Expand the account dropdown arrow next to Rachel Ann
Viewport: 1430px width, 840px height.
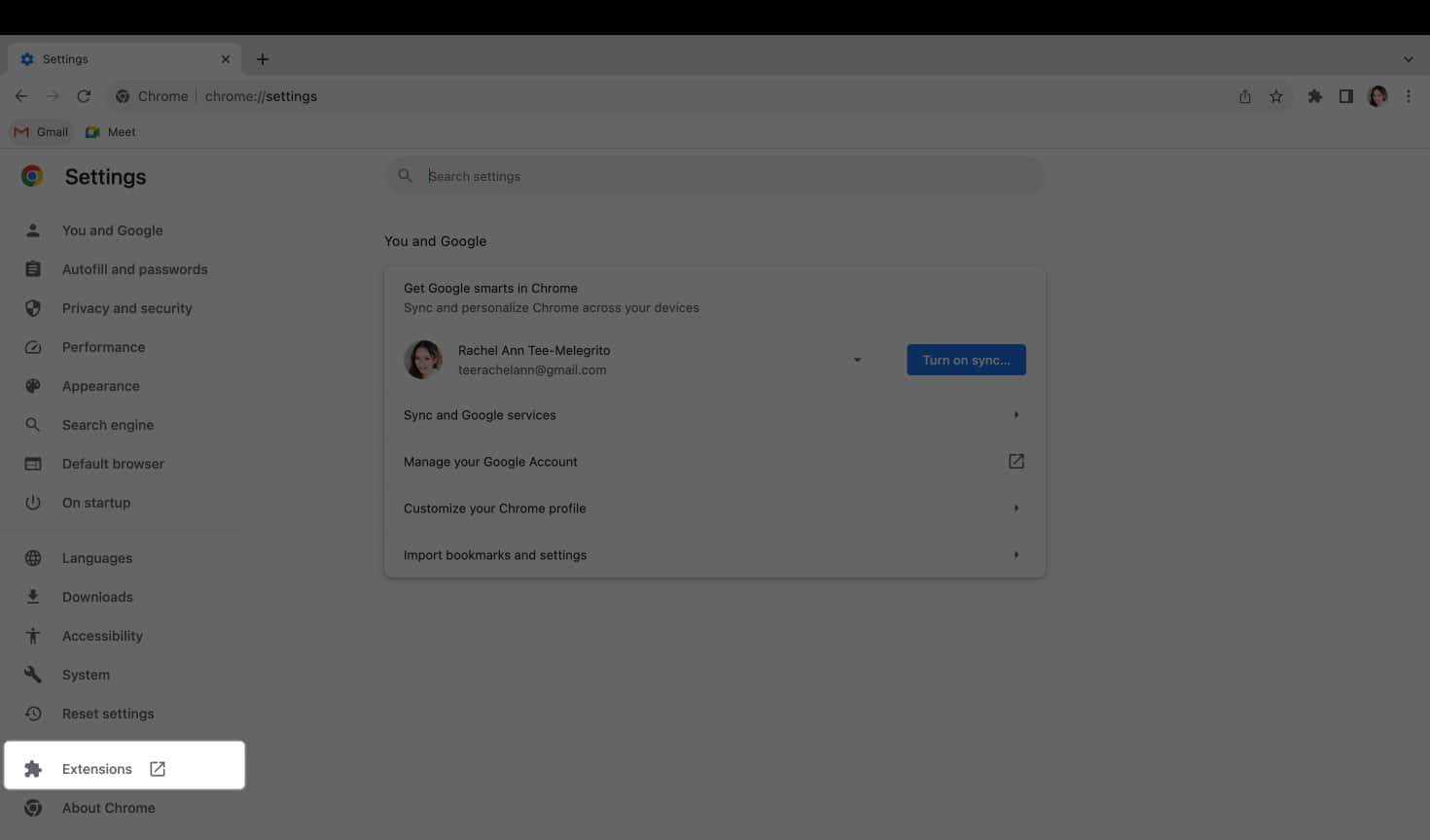coord(857,360)
